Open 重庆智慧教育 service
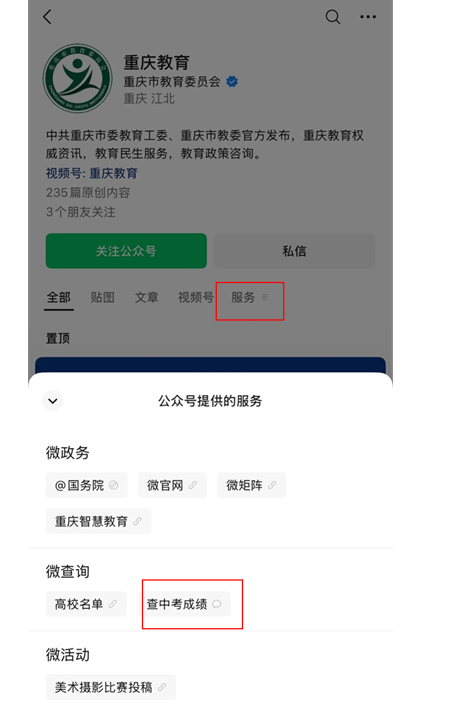Image resolution: width=468 pixels, height=713 pixels. (98, 521)
